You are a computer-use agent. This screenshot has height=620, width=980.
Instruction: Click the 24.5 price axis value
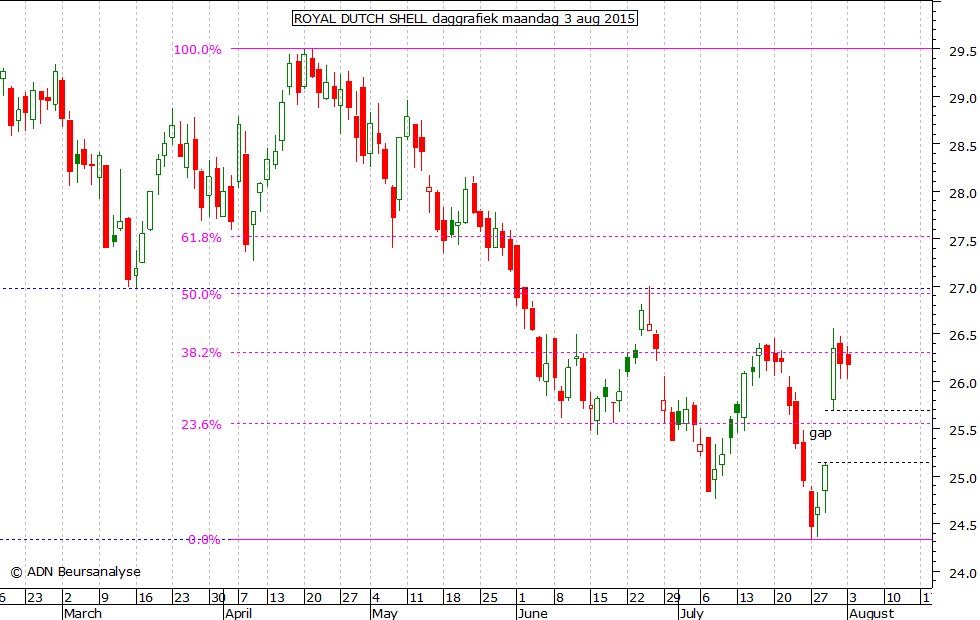click(962, 526)
